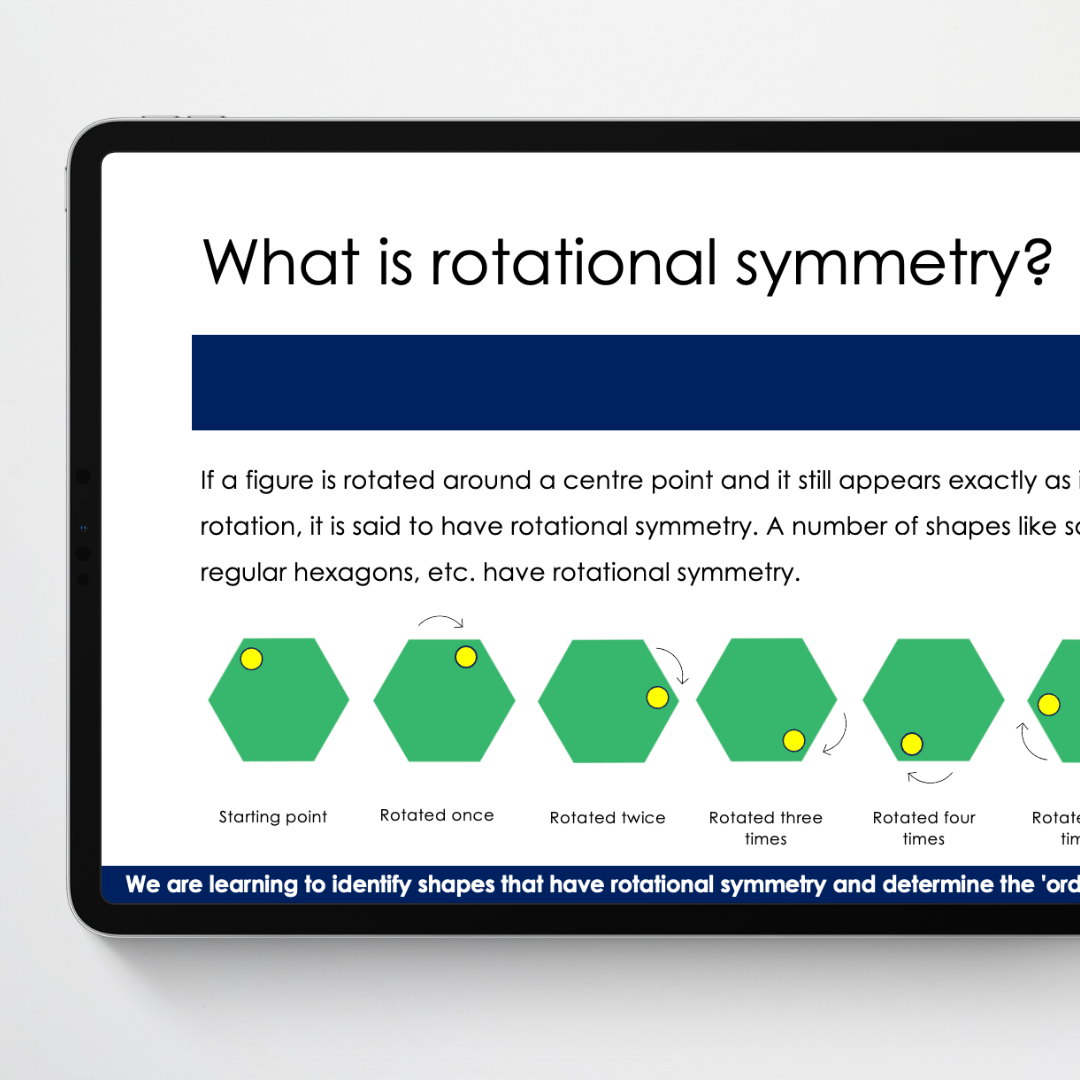1080x1080 pixels.
Task: Click the yellow dot in the Rotated once hexagon
Action: coord(466,657)
